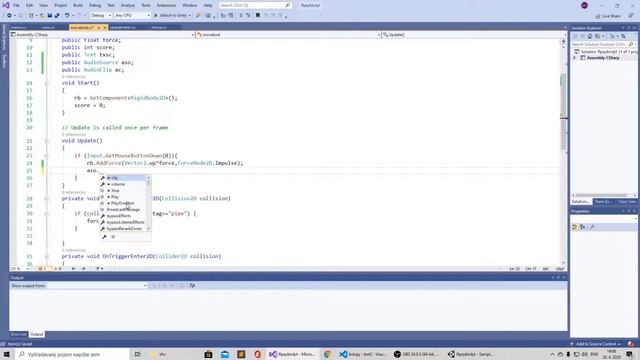Click the user account avatar
Image resolution: width=640 pixels, height=360 pixels.
(584, 5)
